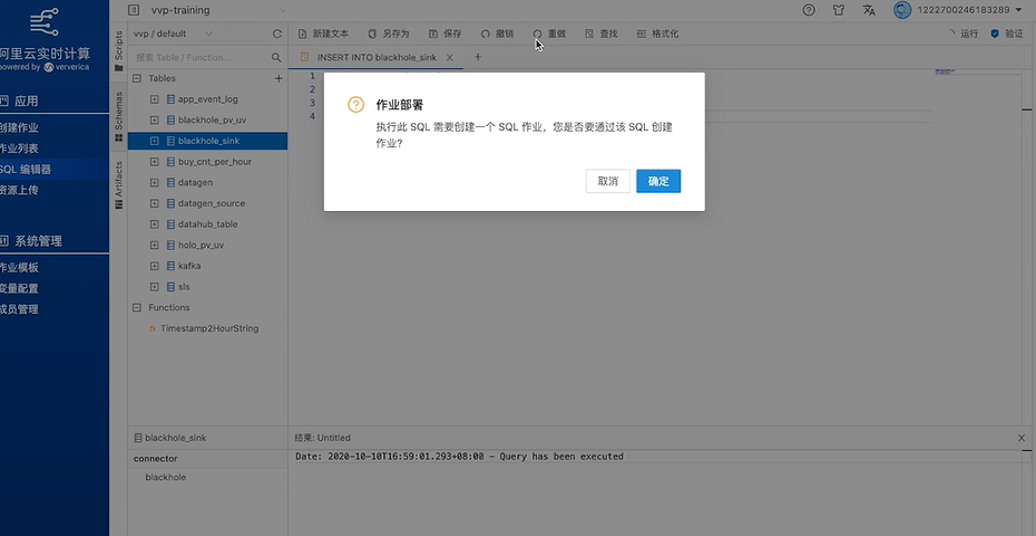Select the app_event_log table

tap(207, 99)
